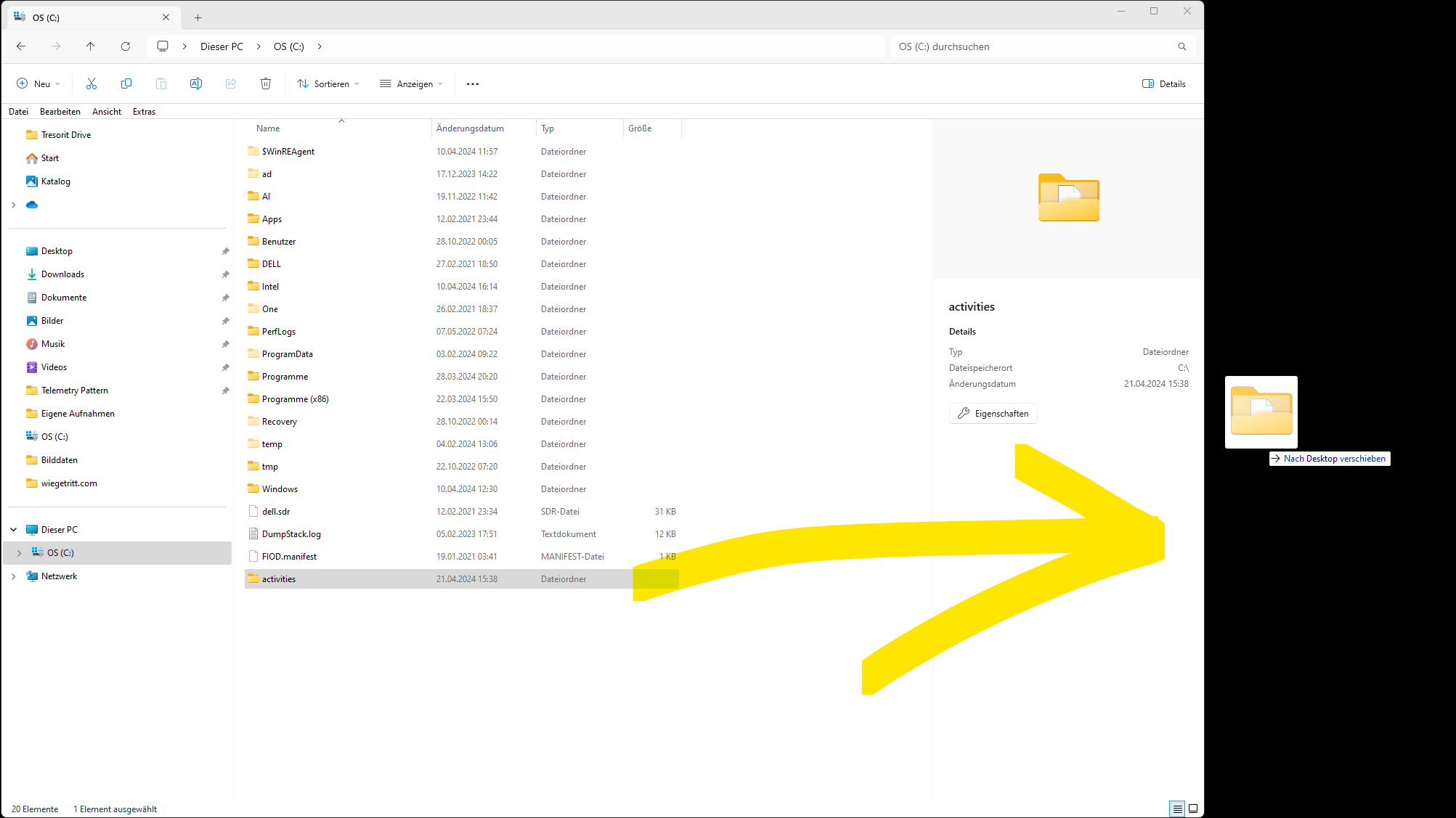Click the OS (C:) durchsuchen search field

click(1031, 46)
